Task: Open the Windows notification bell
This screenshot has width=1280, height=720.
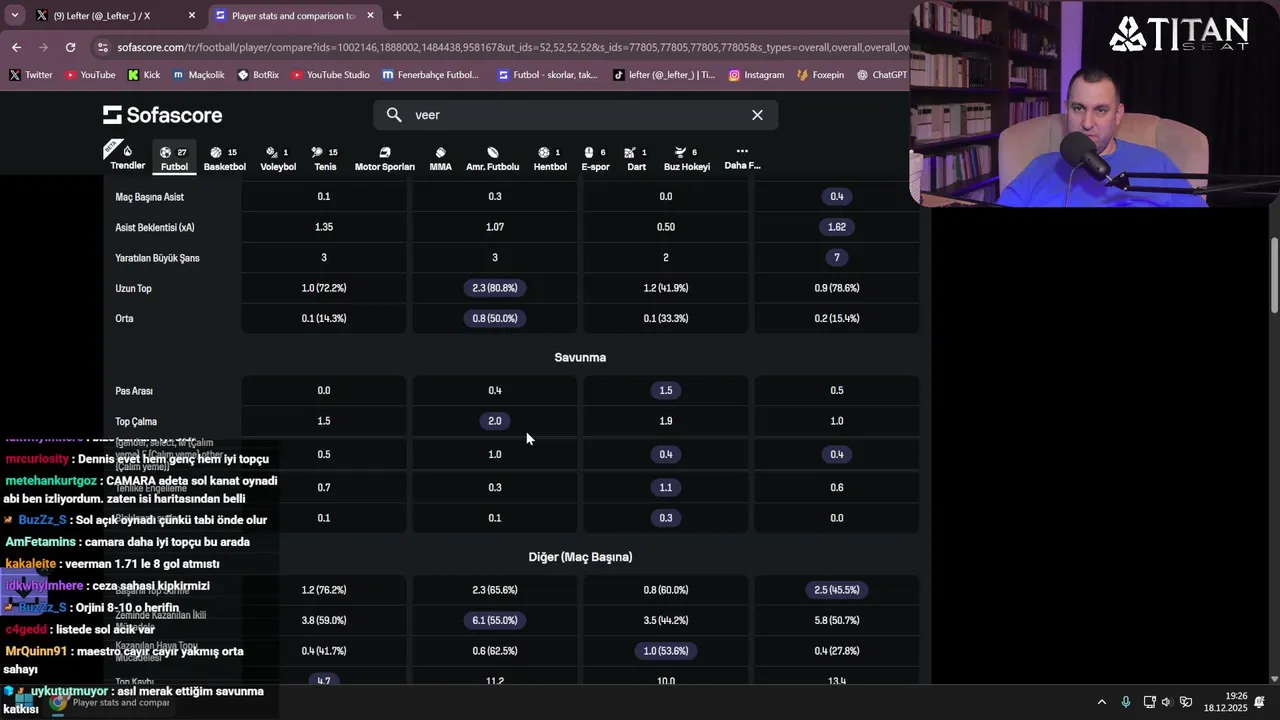Action: coord(1261,702)
